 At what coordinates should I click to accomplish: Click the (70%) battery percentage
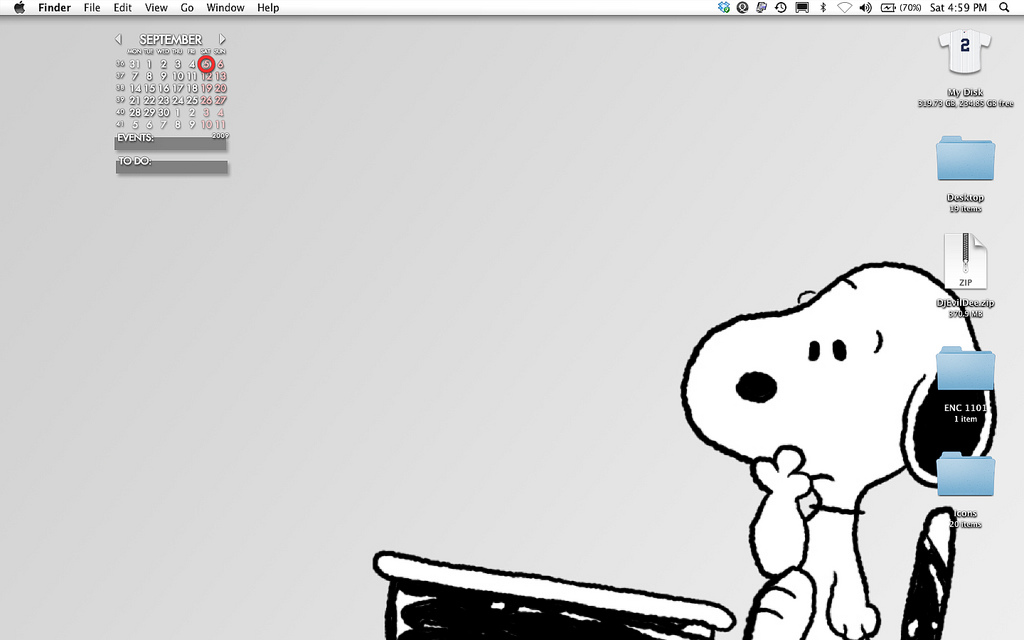(x=910, y=8)
